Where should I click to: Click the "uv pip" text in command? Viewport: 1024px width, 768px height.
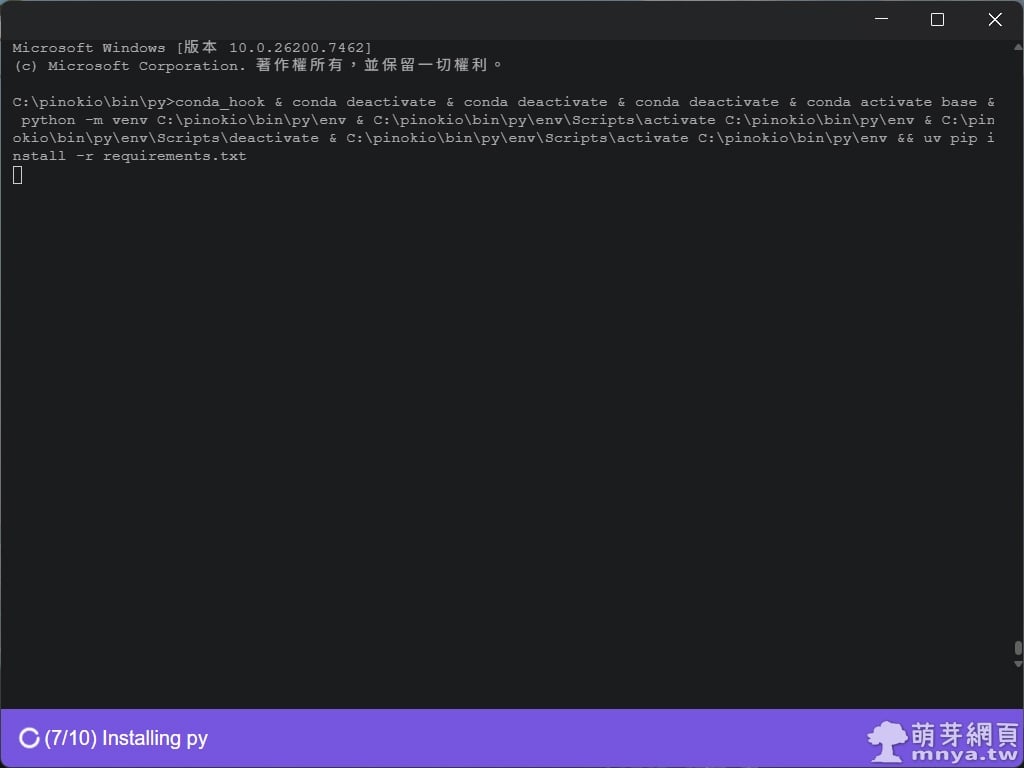click(950, 138)
